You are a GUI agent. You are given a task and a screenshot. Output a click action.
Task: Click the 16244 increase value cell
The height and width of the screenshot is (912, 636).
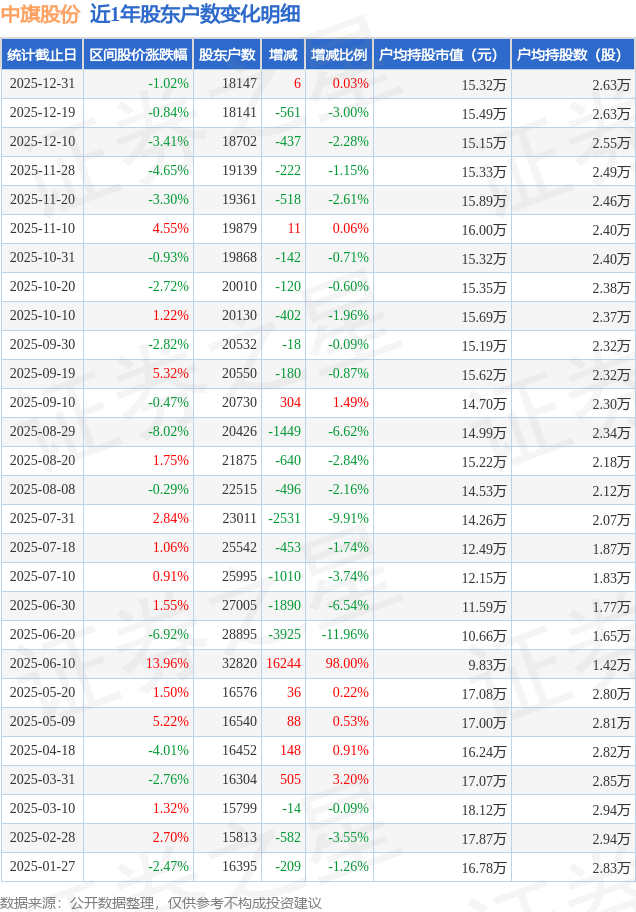click(x=283, y=664)
